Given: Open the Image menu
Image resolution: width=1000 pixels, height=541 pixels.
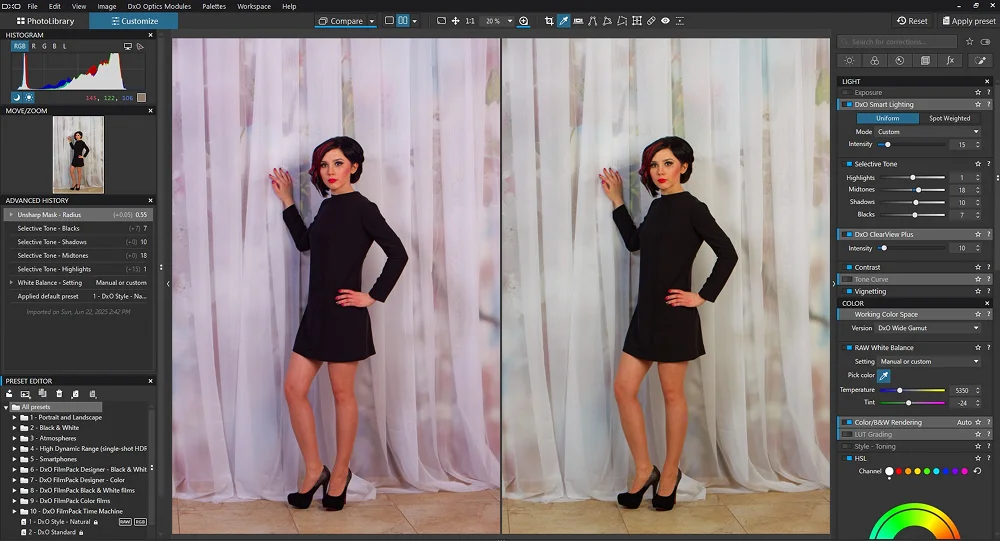Looking at the screenshot, I should pos(107,6).
